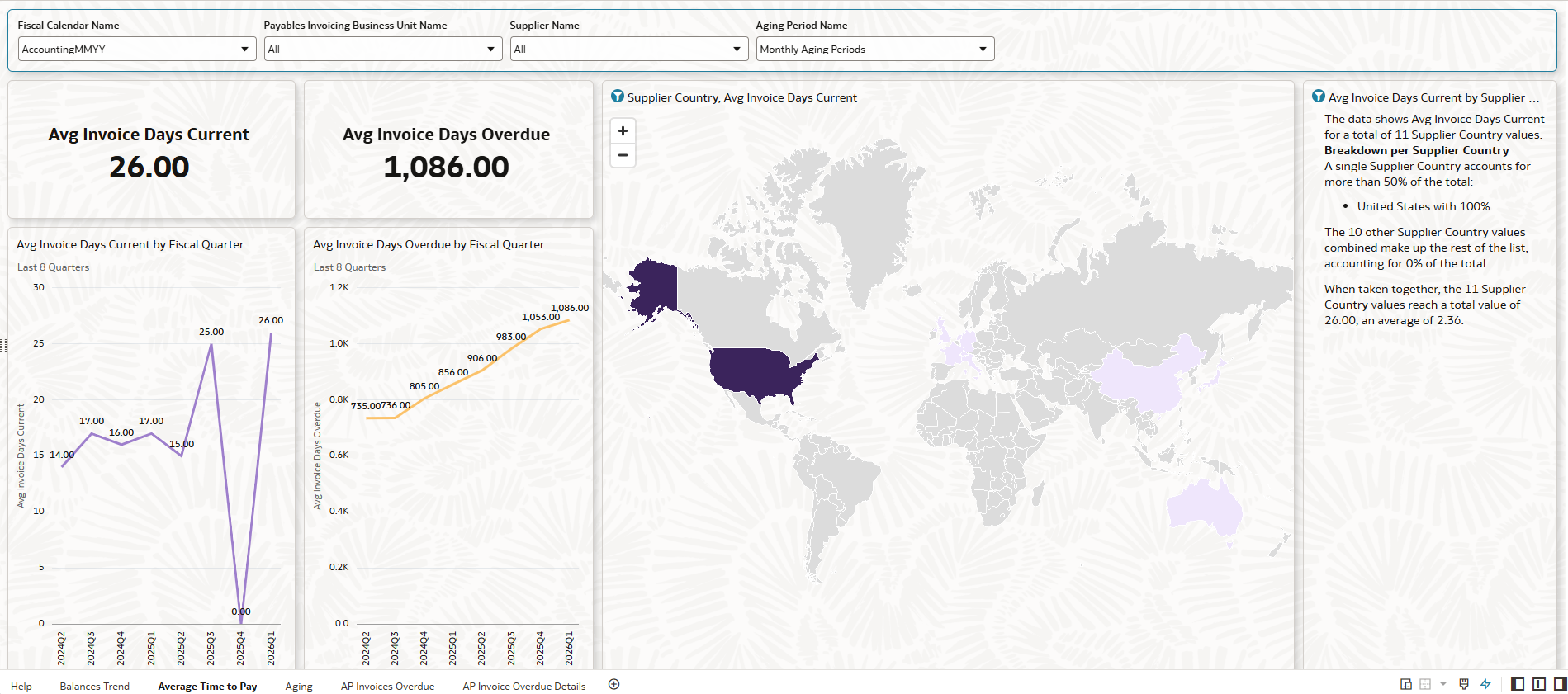The height and width of the screenshot is (694, 1568).
Task: Open the Fiscal Calendar Name dropdown
Action: pyautogui.click(x=137, y=49)
